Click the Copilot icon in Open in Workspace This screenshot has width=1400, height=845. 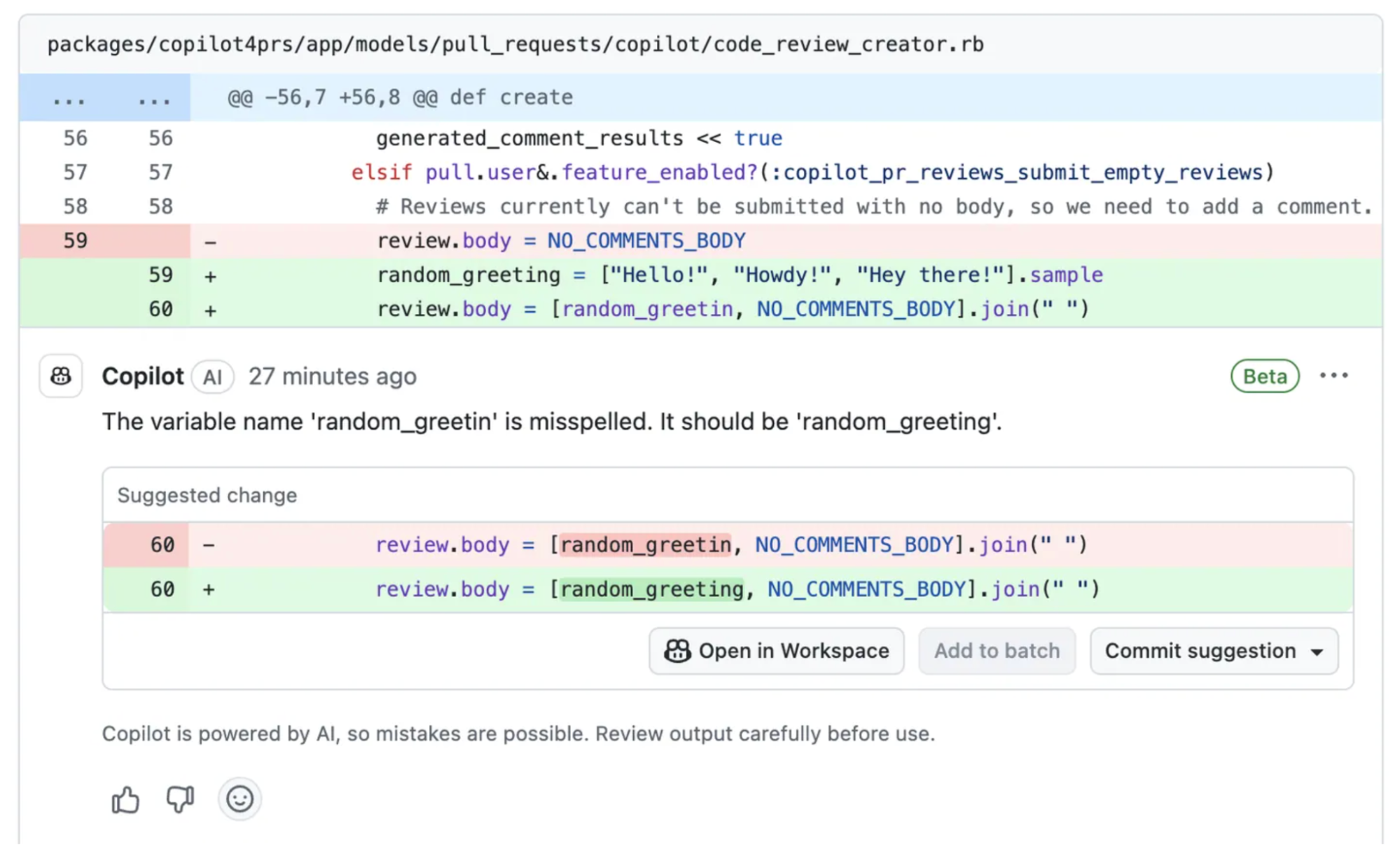tap(677, 651)
